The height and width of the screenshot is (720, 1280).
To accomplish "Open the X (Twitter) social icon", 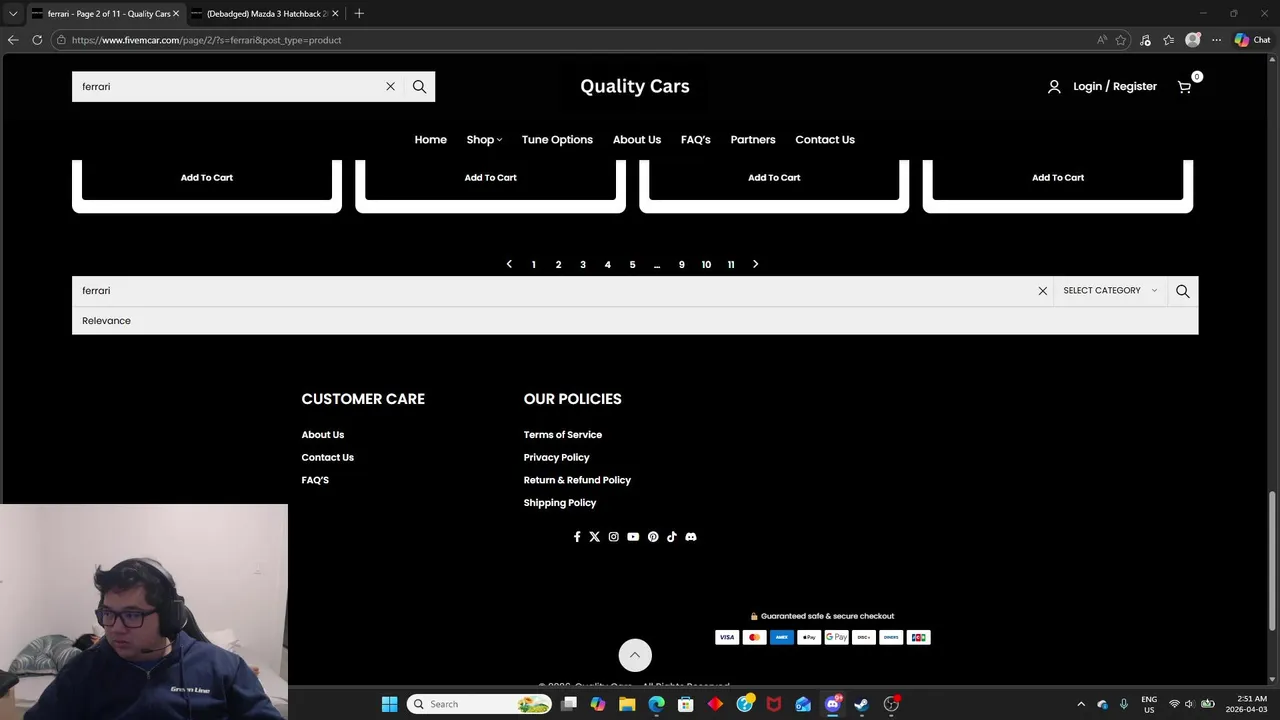I will (x=594, y=537).
